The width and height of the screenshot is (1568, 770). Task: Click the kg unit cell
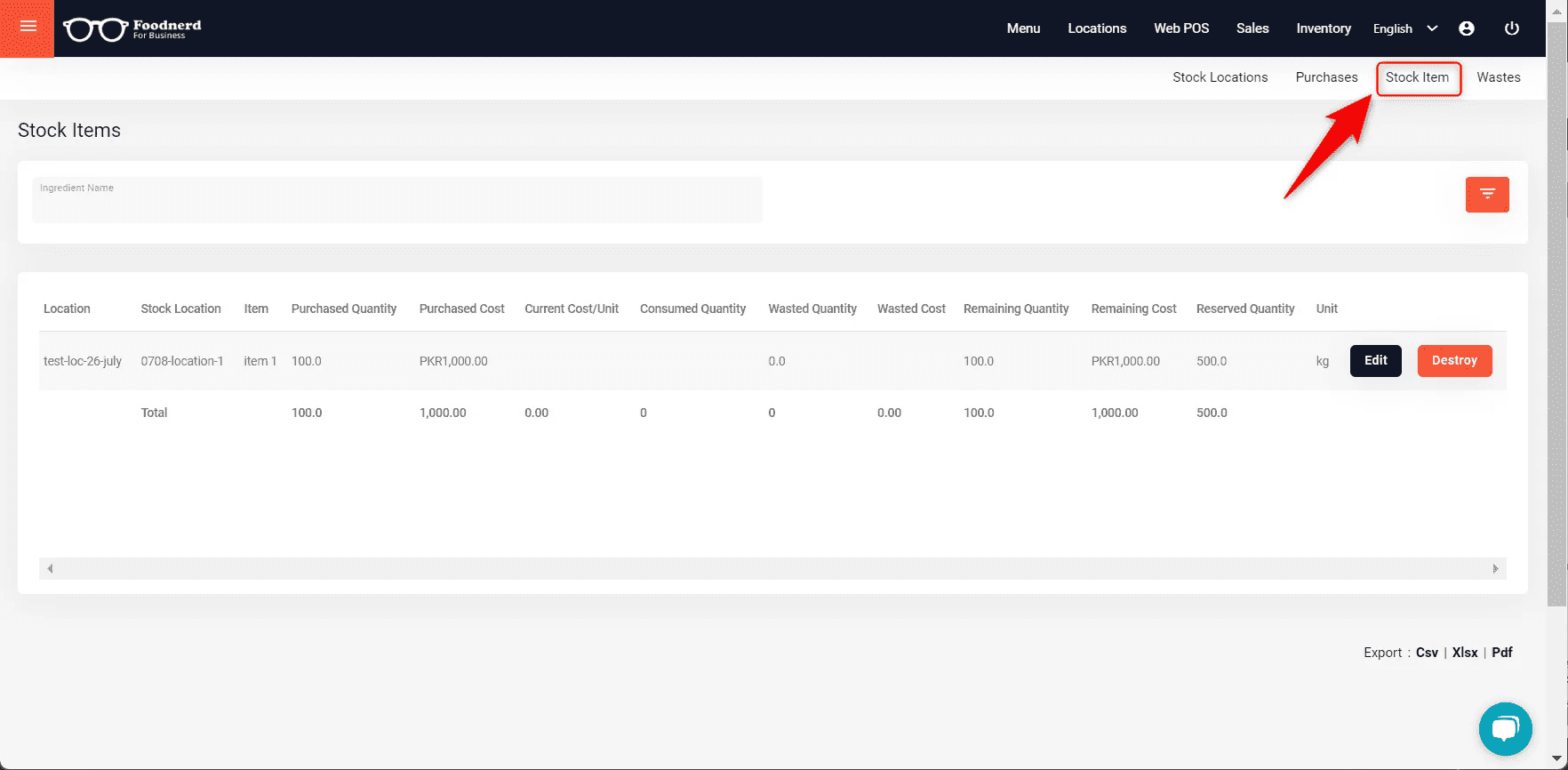[x=1323, y=361]
